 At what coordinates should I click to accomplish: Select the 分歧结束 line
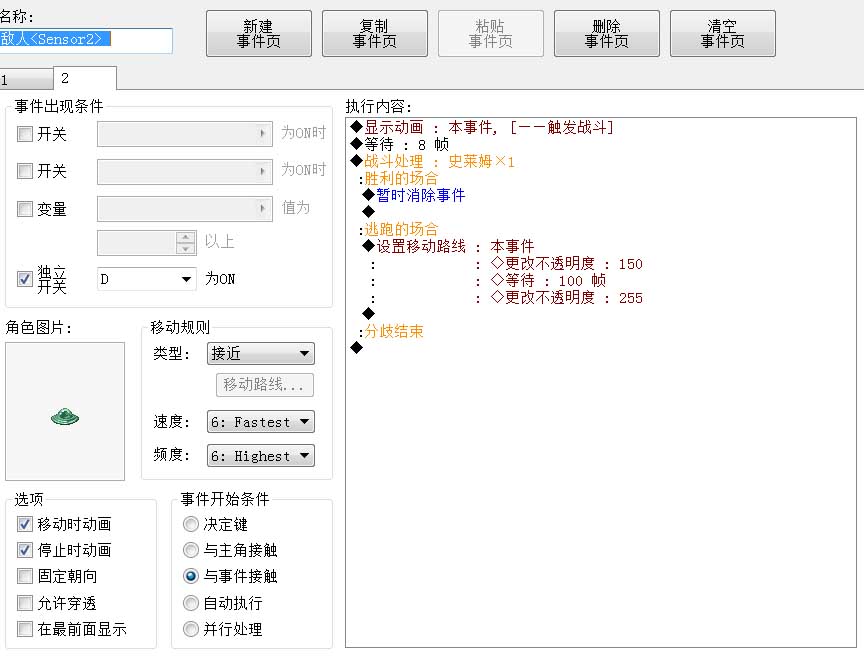point(391,331)
